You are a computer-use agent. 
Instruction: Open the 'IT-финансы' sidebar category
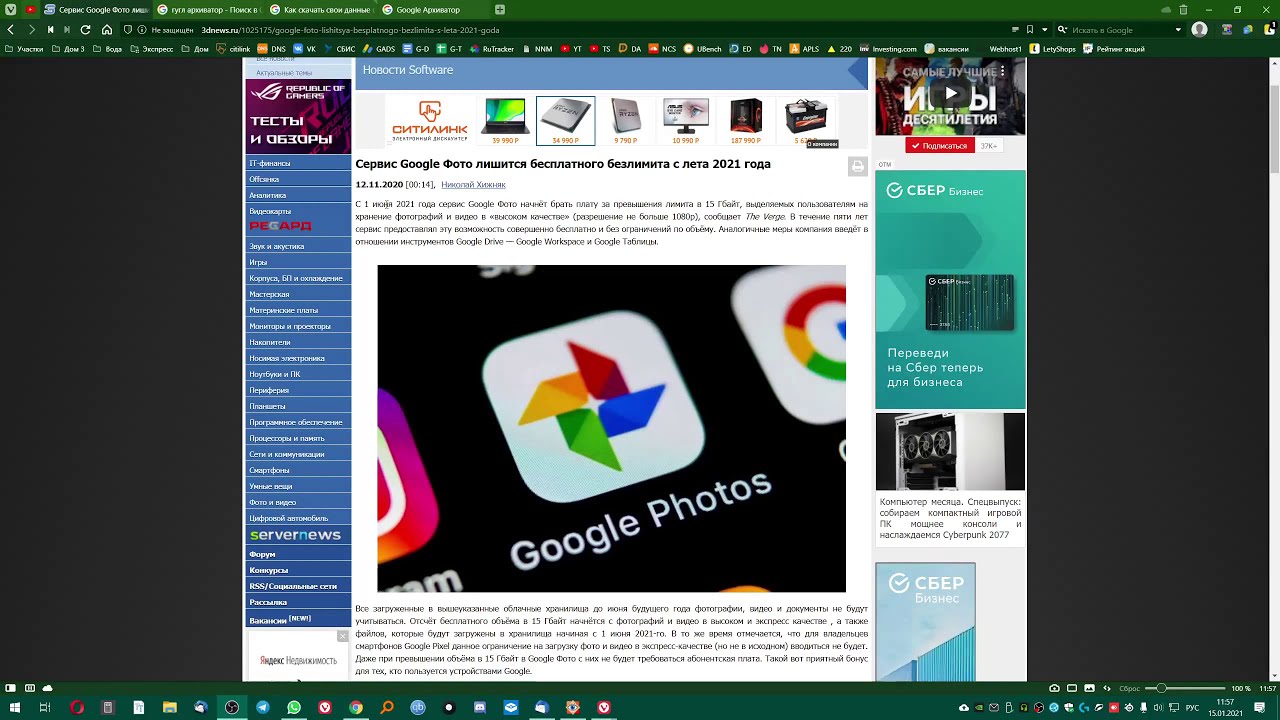[298, 163]
